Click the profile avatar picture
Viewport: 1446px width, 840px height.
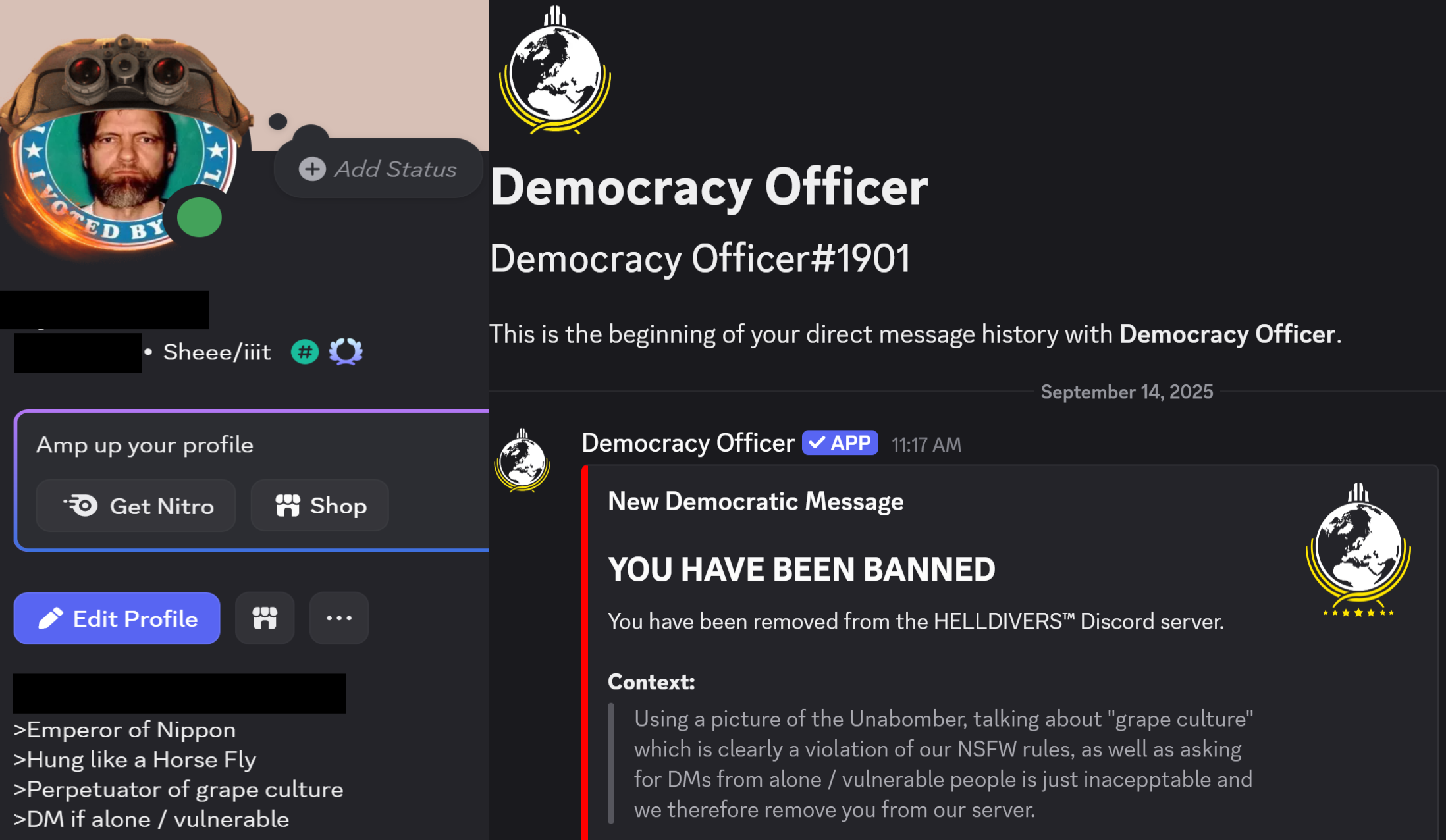125,178
